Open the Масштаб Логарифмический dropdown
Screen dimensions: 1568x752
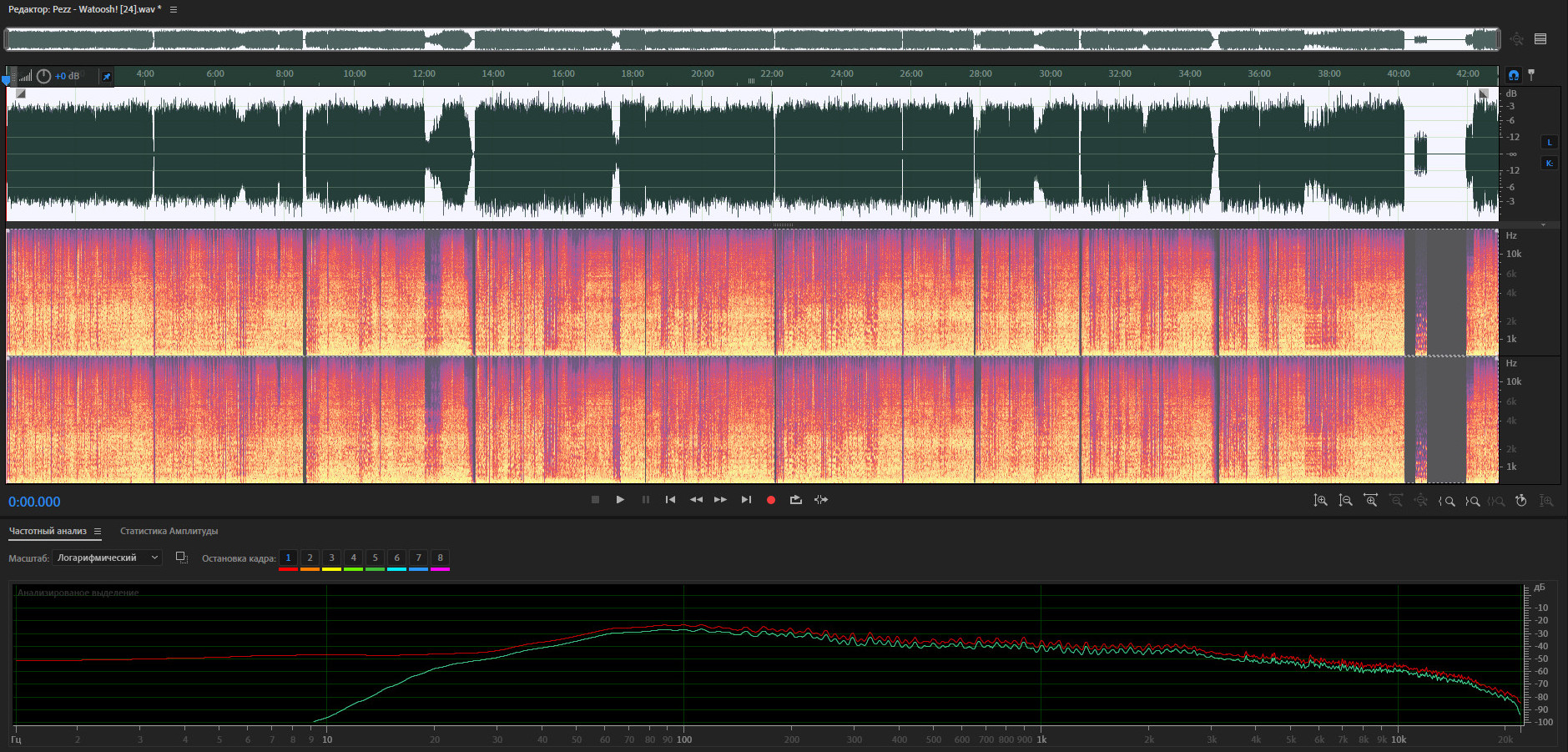coord(107,558)
